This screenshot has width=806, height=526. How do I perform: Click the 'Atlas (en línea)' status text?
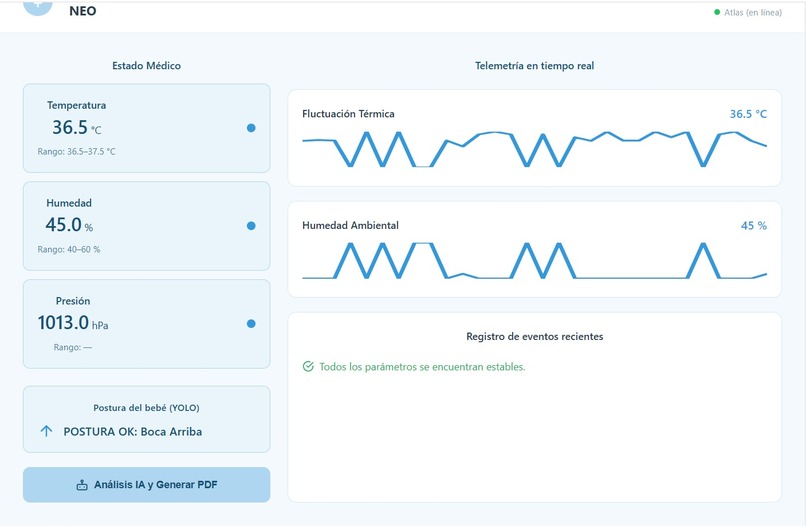click(753, 12)
